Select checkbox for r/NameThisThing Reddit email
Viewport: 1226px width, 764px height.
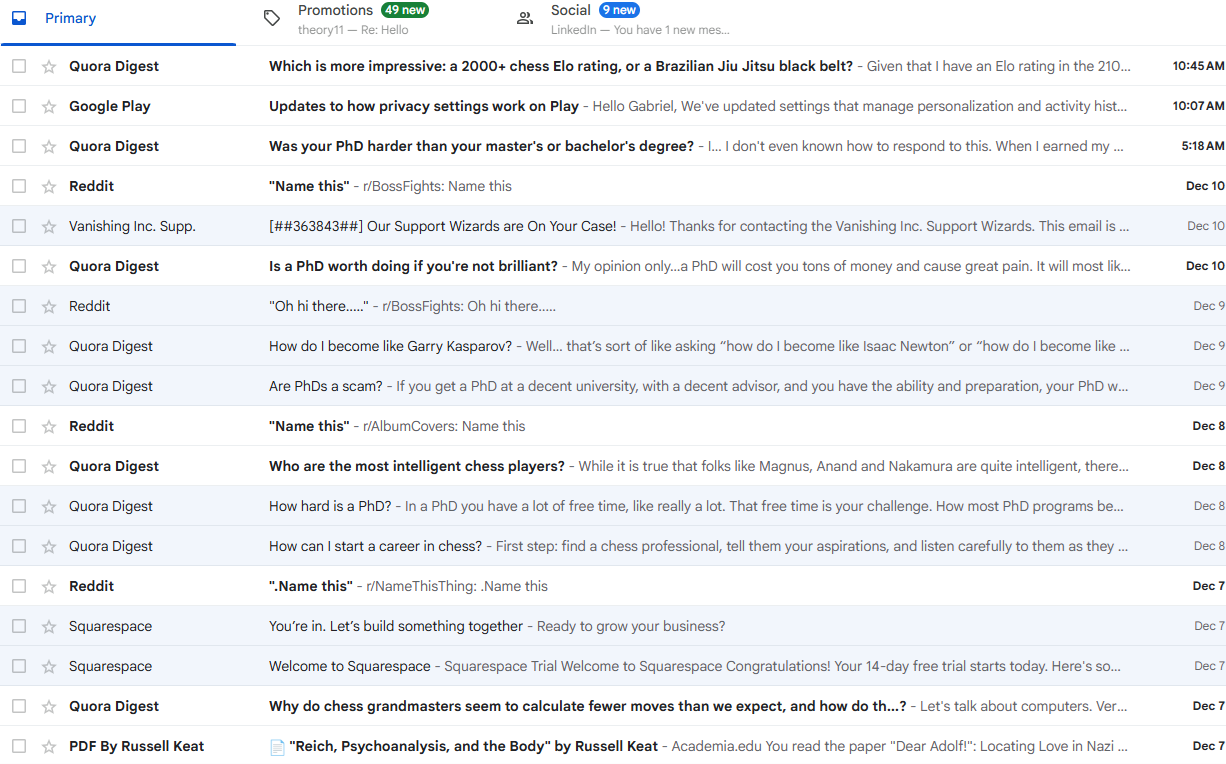[x=19, y=586]
